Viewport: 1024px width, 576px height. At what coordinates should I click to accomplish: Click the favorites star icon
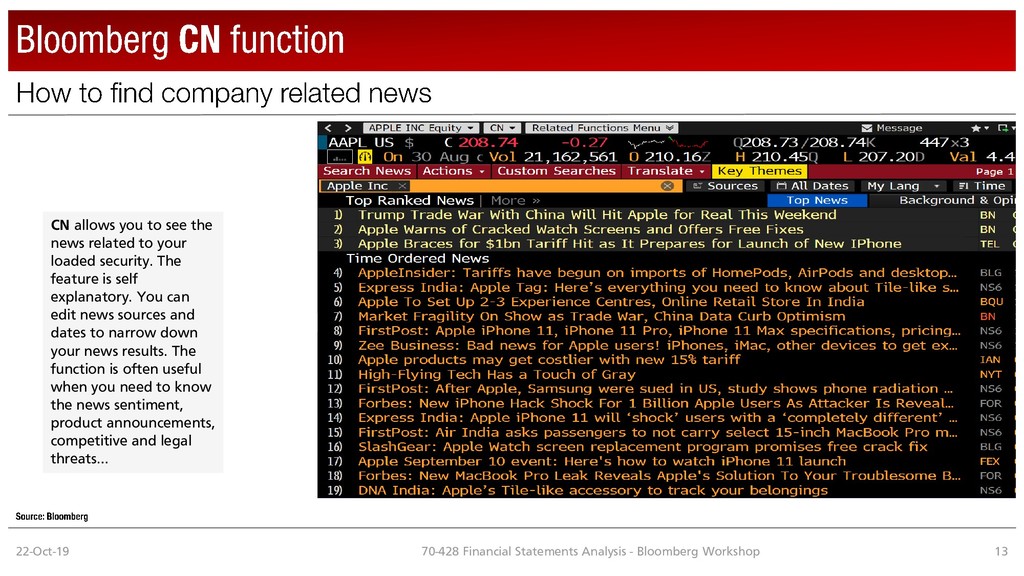(x=976, y=128)
